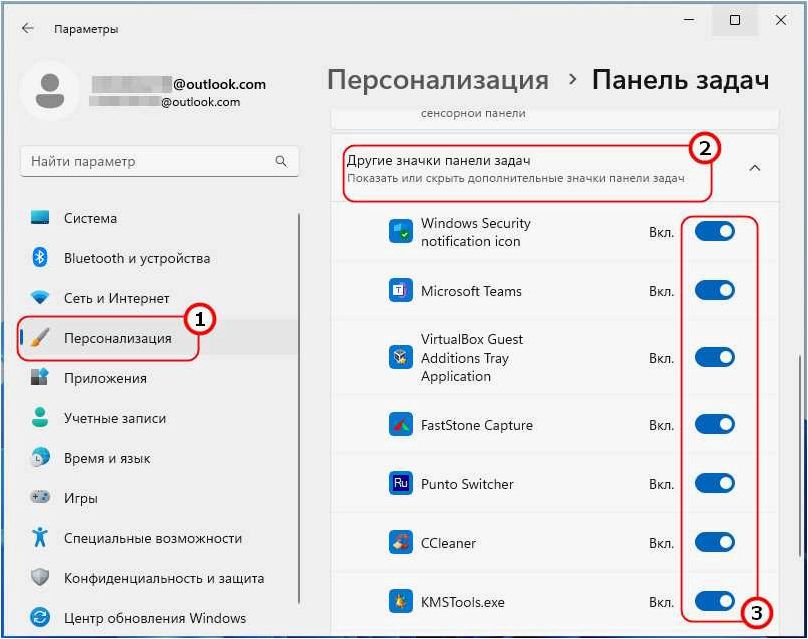Open the Персонализация breadcrumb link

(438, 80)
